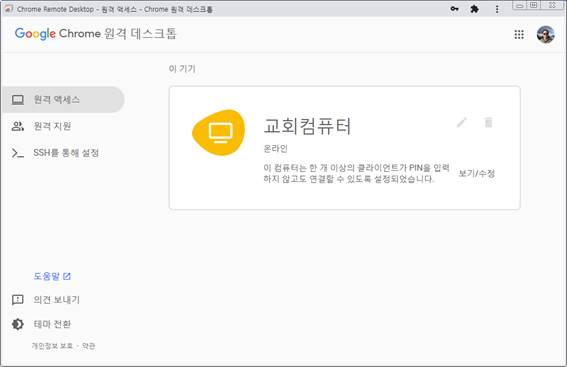The image size is (567, 367).
Task: Click the 온라인 status text
Action: click(x=276, y=148)
